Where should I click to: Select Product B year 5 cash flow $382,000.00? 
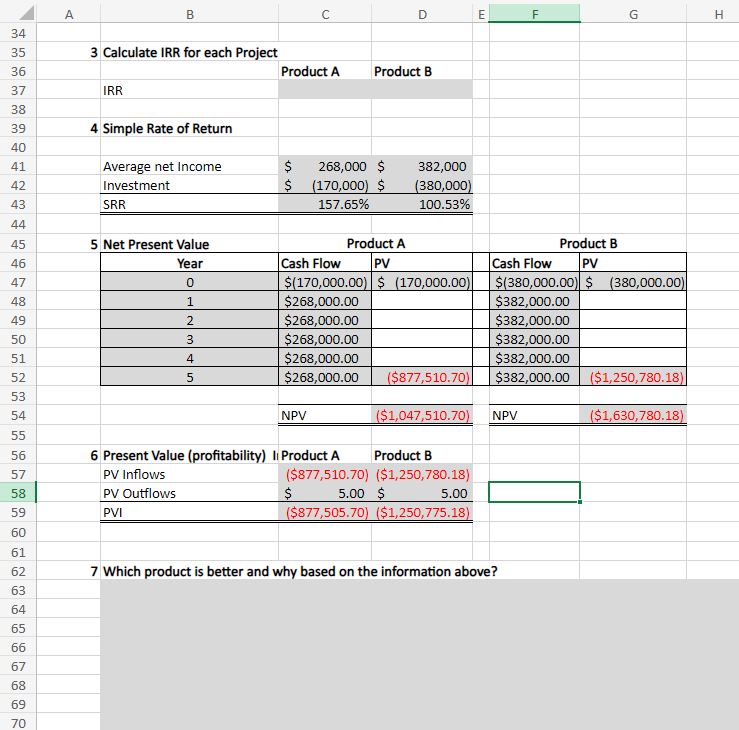pyautogui.click(x=534, y=377)
